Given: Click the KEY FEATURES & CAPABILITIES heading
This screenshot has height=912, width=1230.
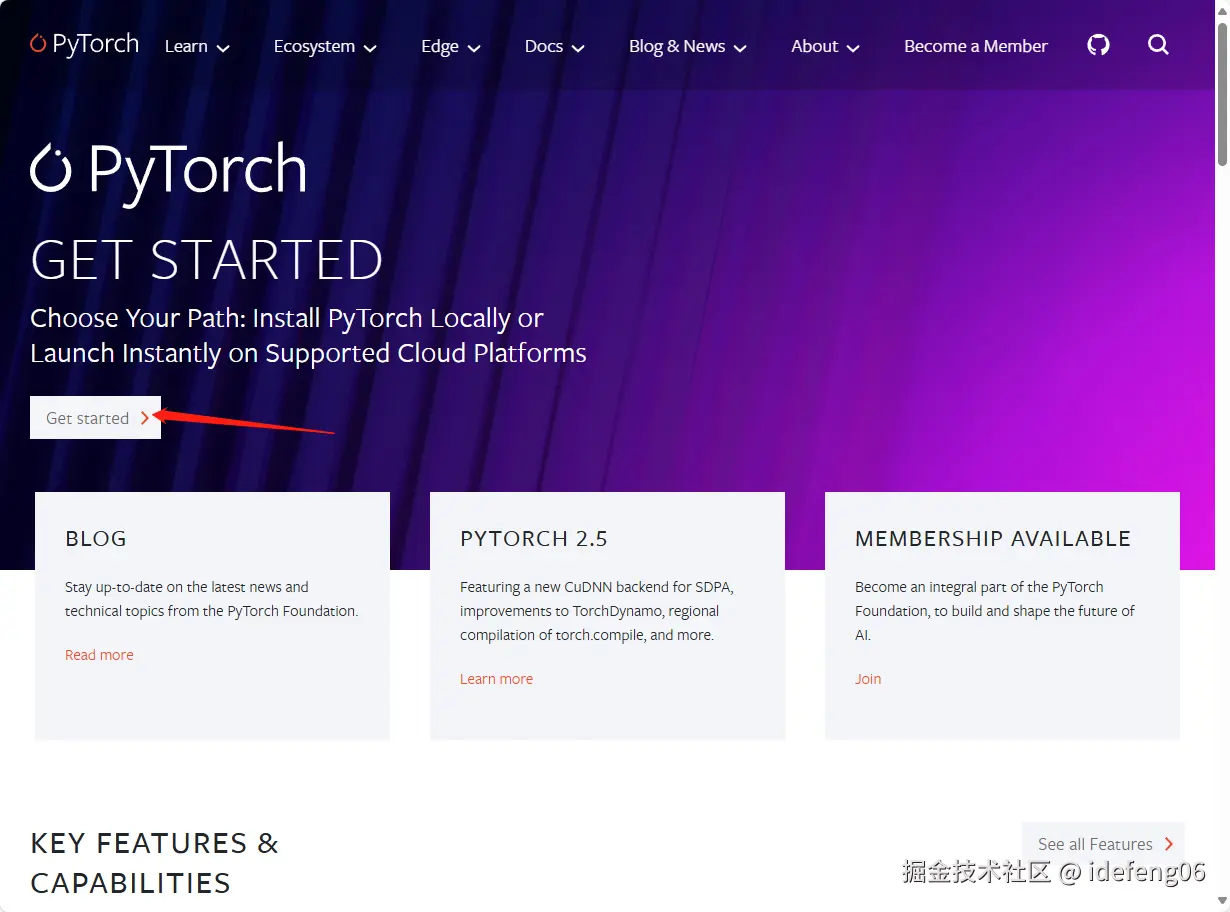Looking at the screenshot, I should (x=155, y=863).
